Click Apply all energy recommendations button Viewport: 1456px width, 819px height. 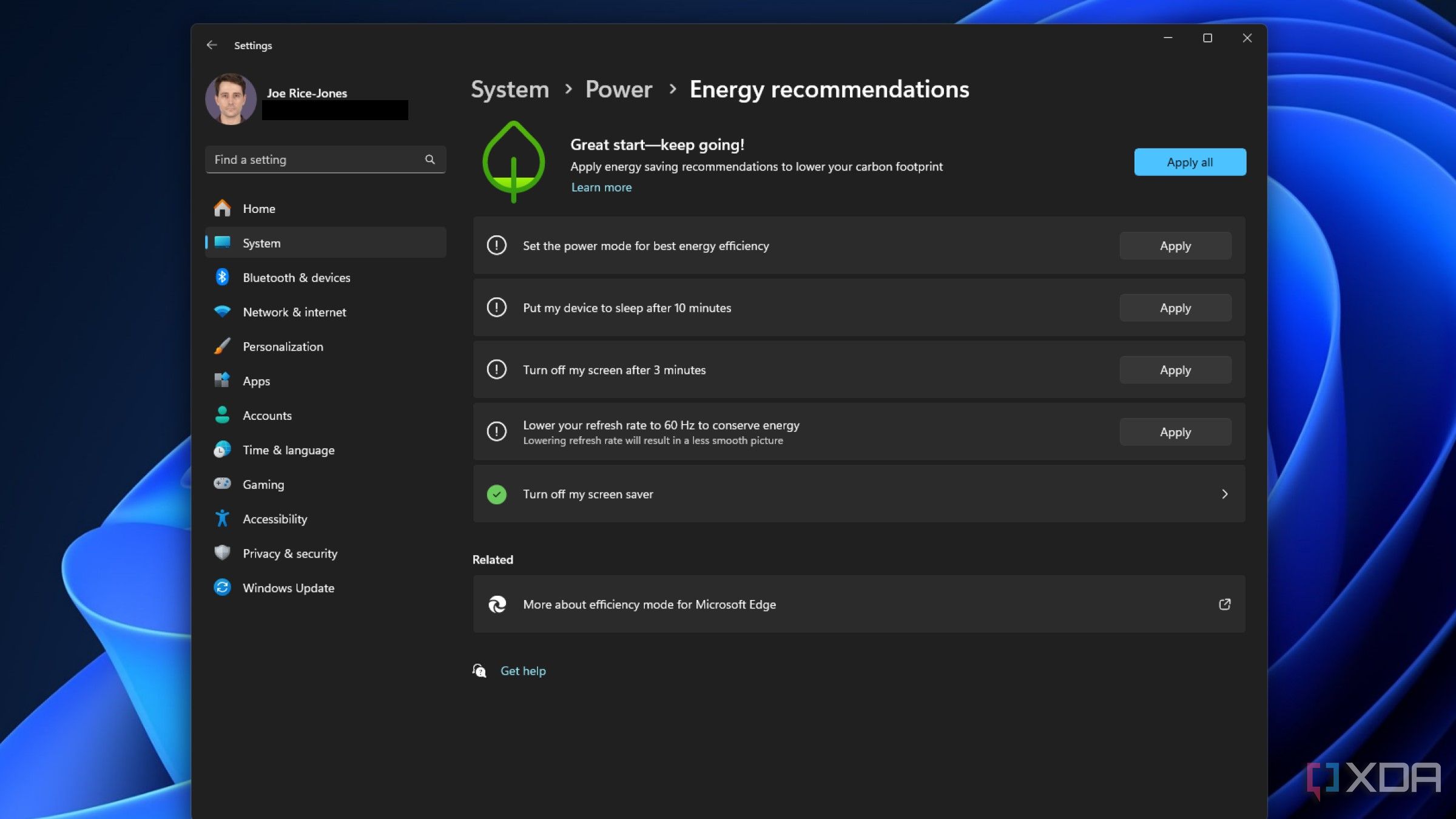click(1190, 161)
